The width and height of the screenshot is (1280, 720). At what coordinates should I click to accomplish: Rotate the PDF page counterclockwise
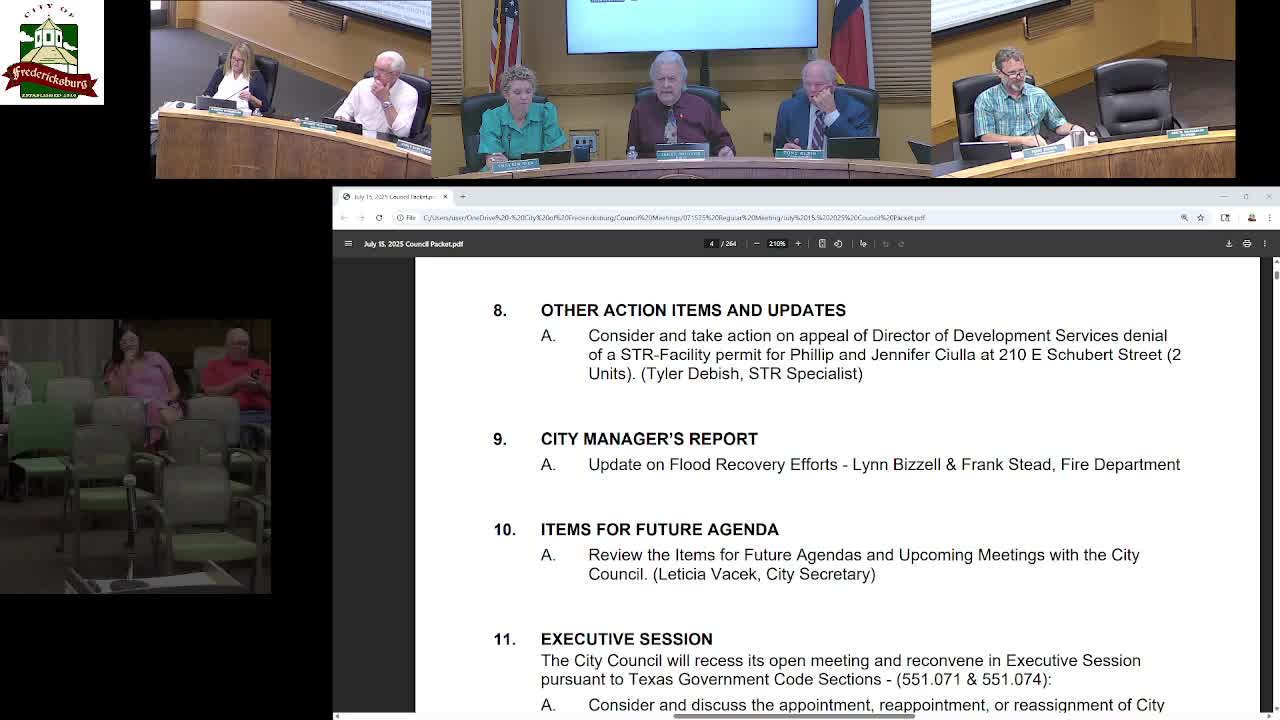(839, 243)
